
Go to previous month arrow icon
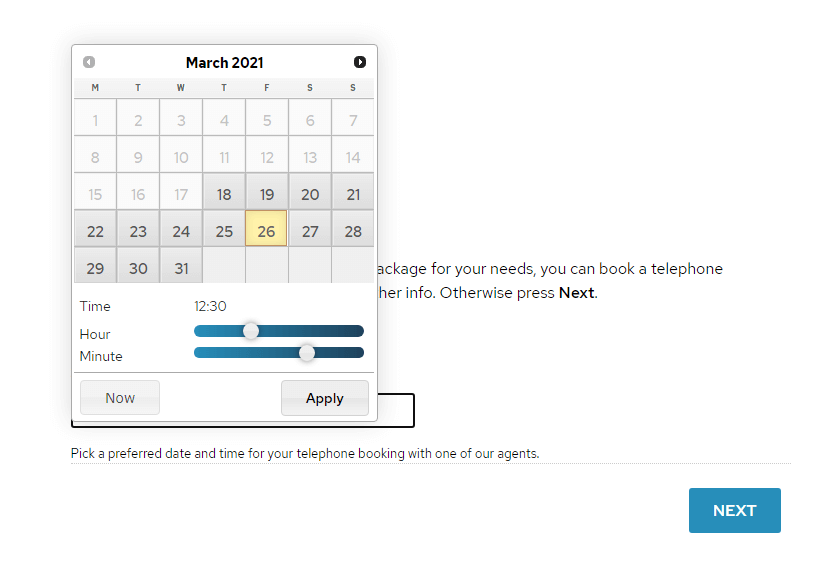tap(89, 62)
